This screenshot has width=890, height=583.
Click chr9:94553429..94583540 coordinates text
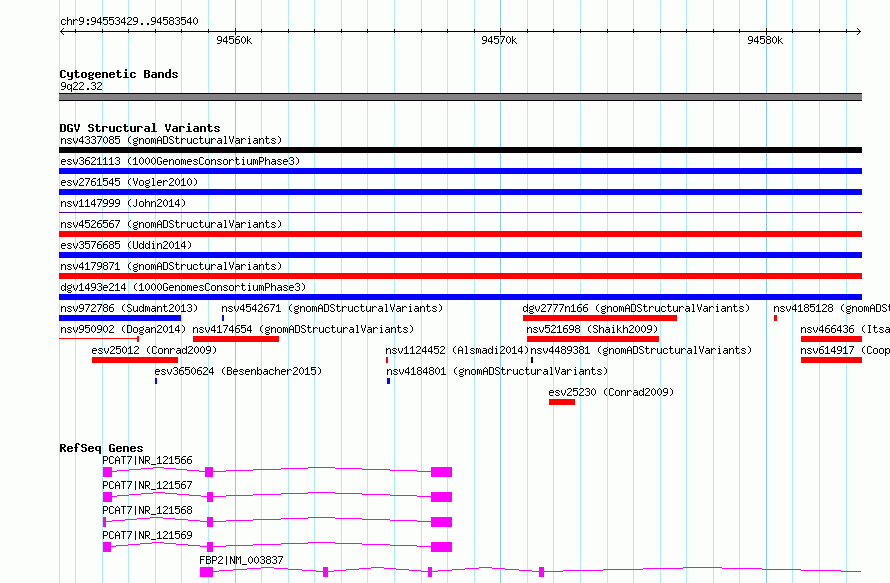pyautogui.click(x=129, y=22)
